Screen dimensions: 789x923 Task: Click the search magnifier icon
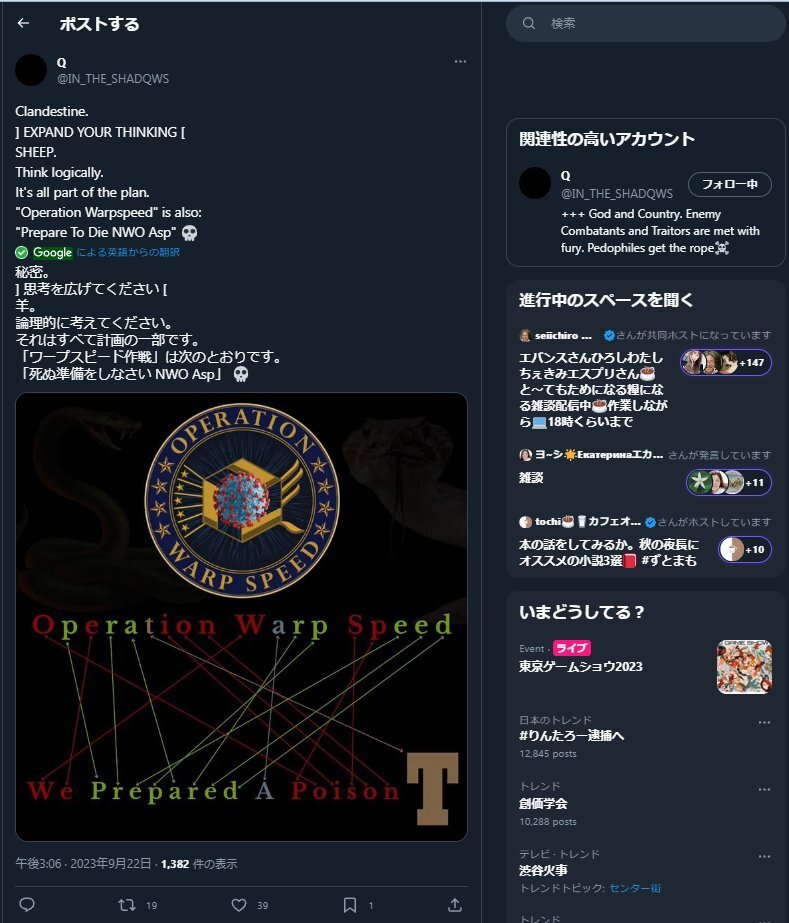tap(529, 24)
